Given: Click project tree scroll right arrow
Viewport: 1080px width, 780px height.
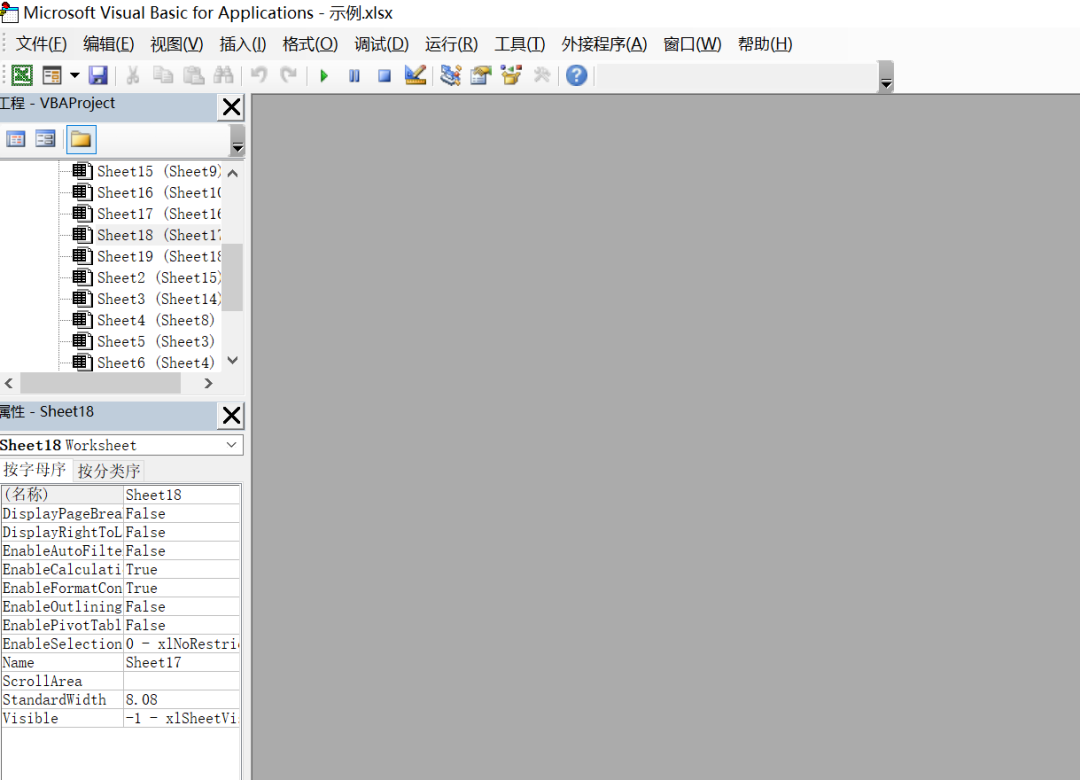Looking at the screenshot, I should [208, 383].
